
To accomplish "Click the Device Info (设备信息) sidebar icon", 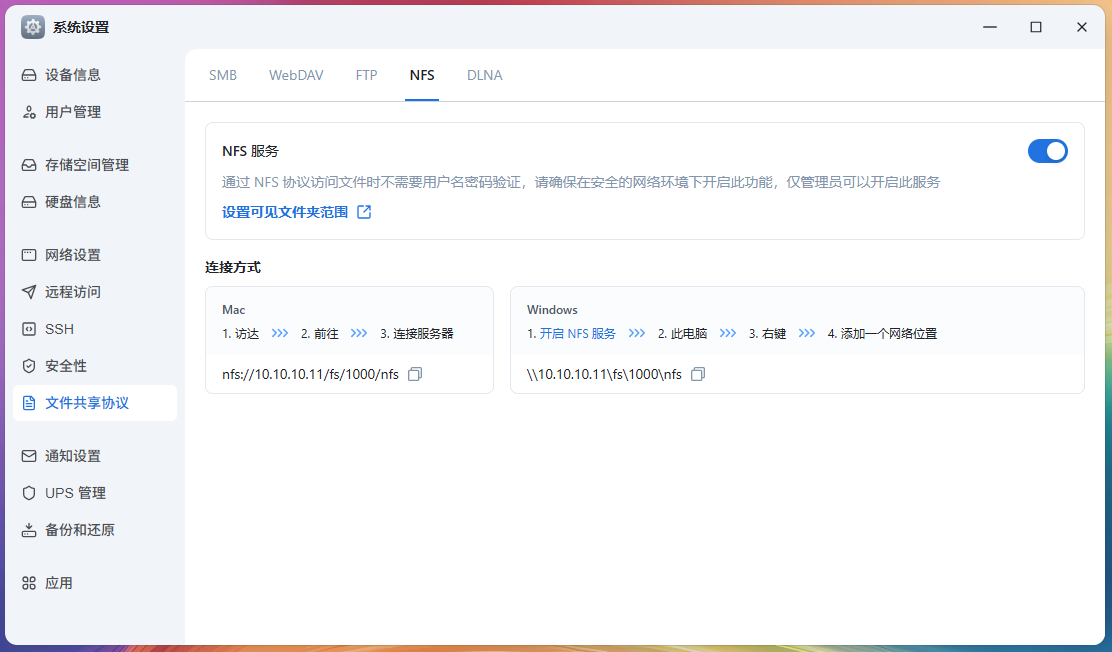I will [29, 75].
